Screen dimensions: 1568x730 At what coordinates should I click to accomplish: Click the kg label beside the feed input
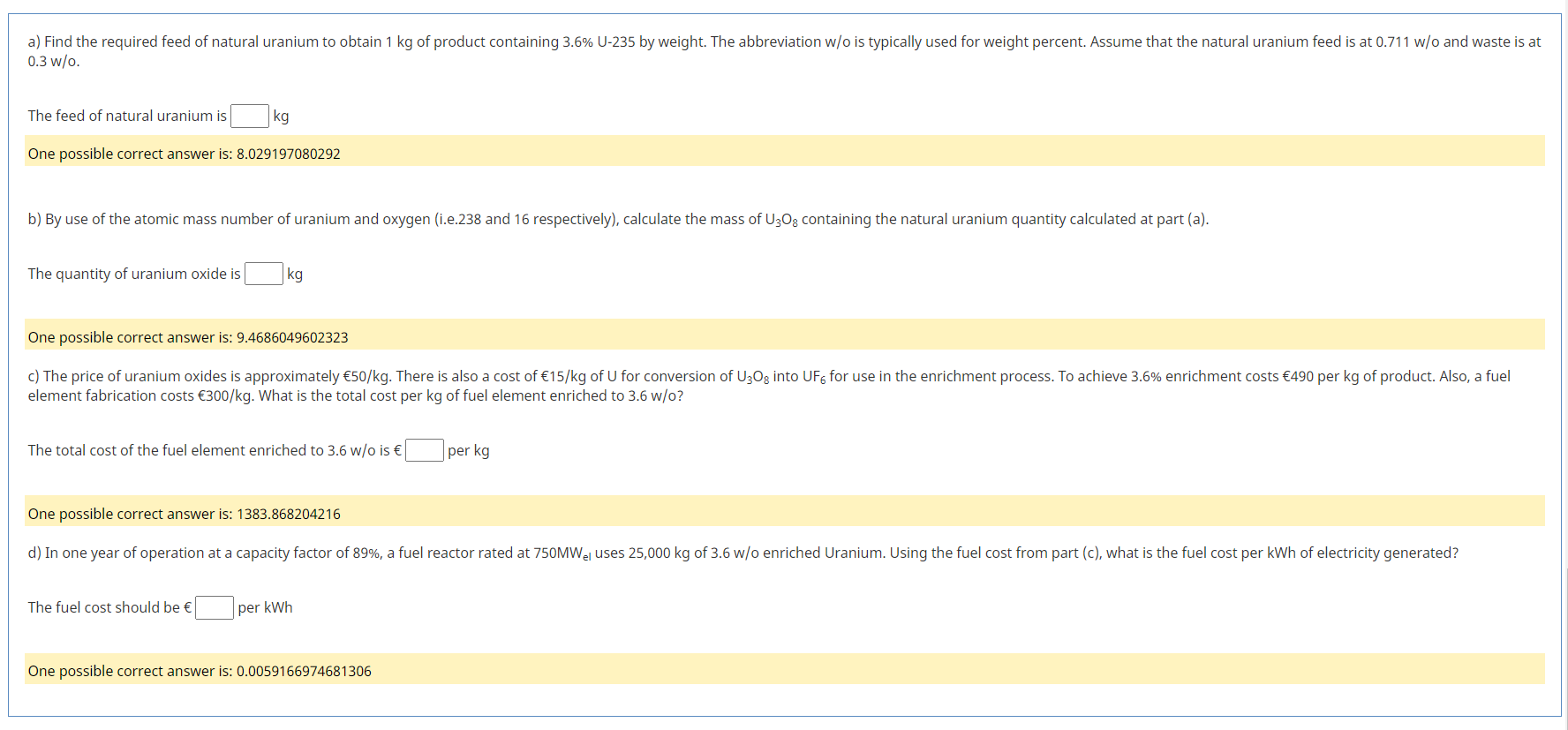coord(281,116)
